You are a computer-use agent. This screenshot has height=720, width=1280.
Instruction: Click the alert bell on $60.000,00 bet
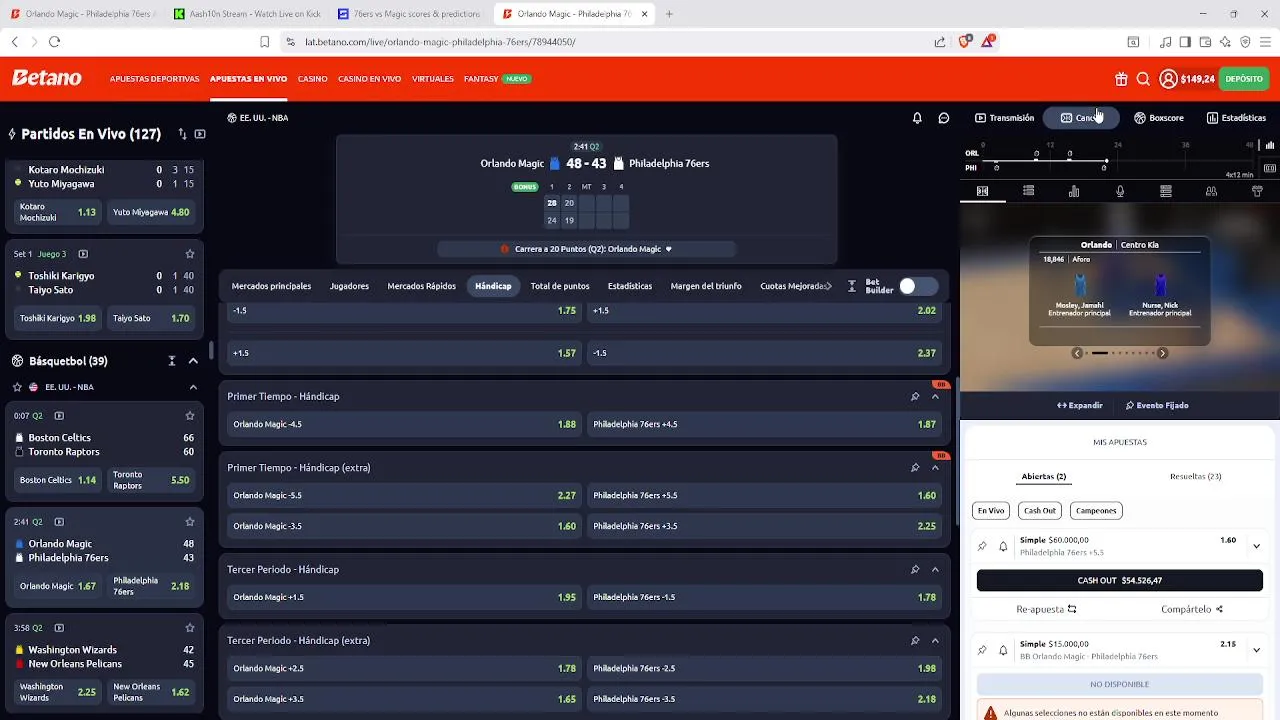[1003, 547]
